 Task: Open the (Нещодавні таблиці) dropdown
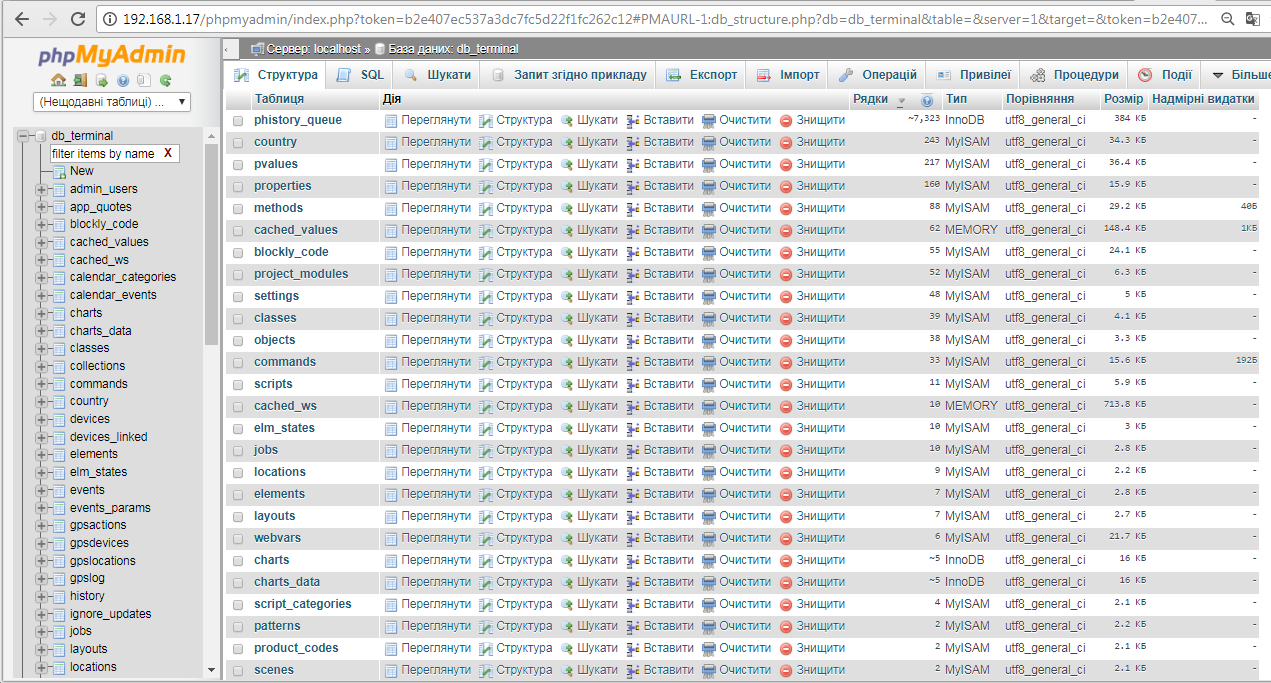tap(110, 101)
